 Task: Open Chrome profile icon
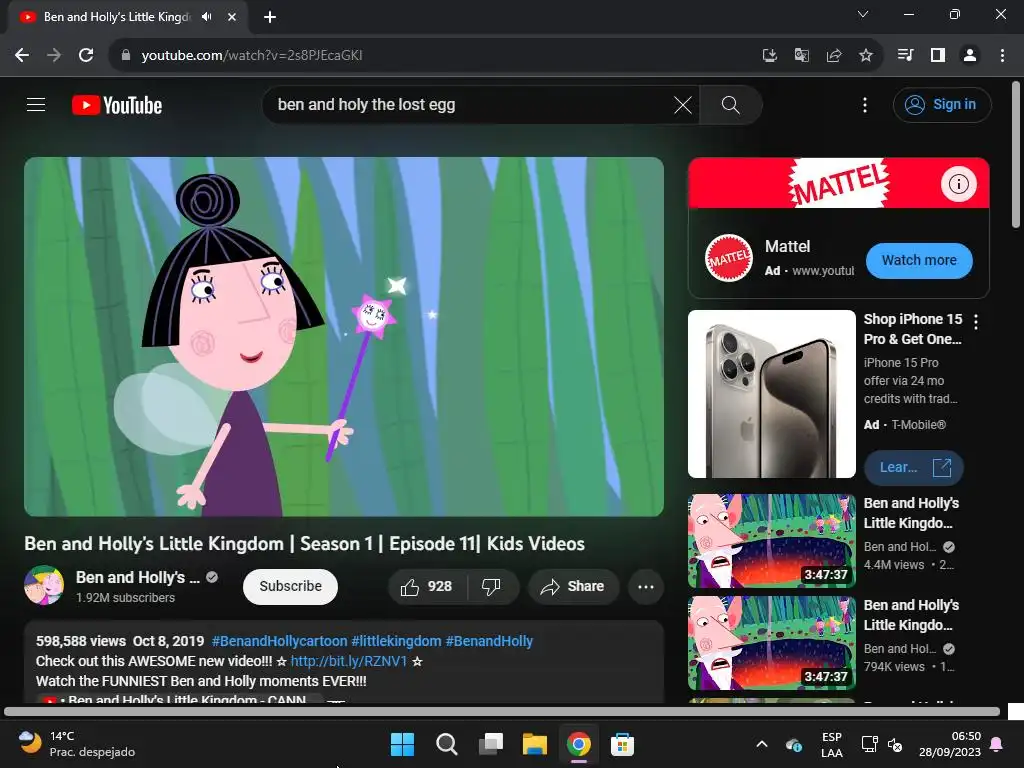coord(970,56)
